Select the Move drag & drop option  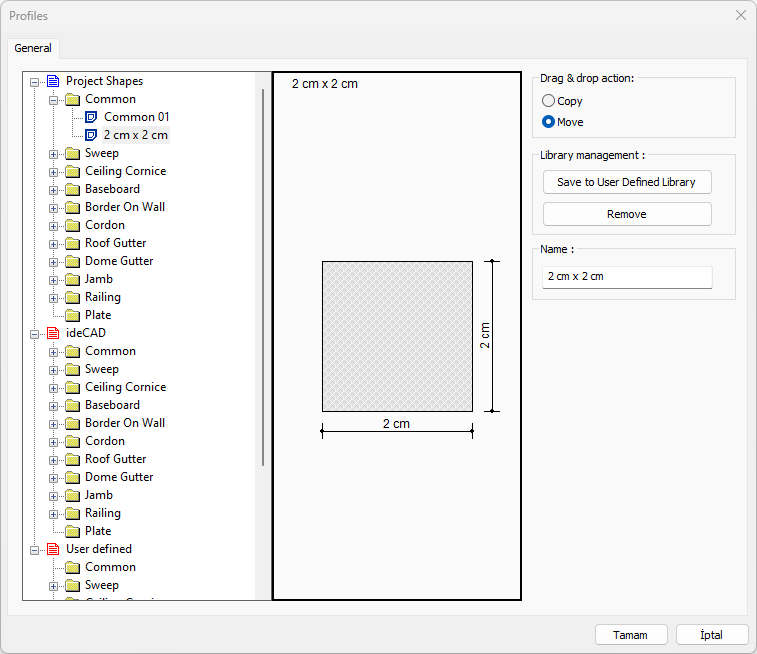548,122
